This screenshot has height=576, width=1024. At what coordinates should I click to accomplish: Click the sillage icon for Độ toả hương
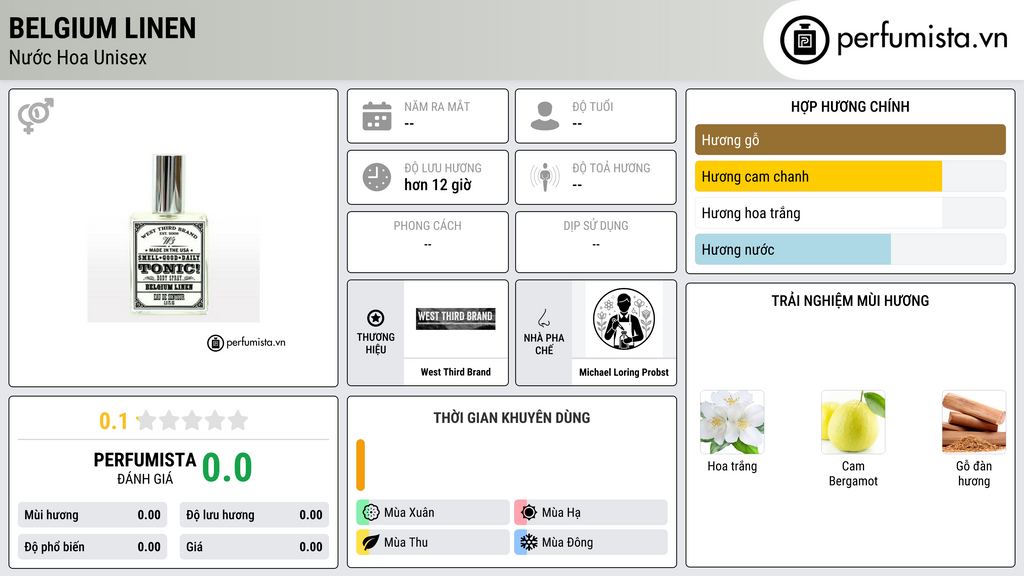[x=545, y=177]
